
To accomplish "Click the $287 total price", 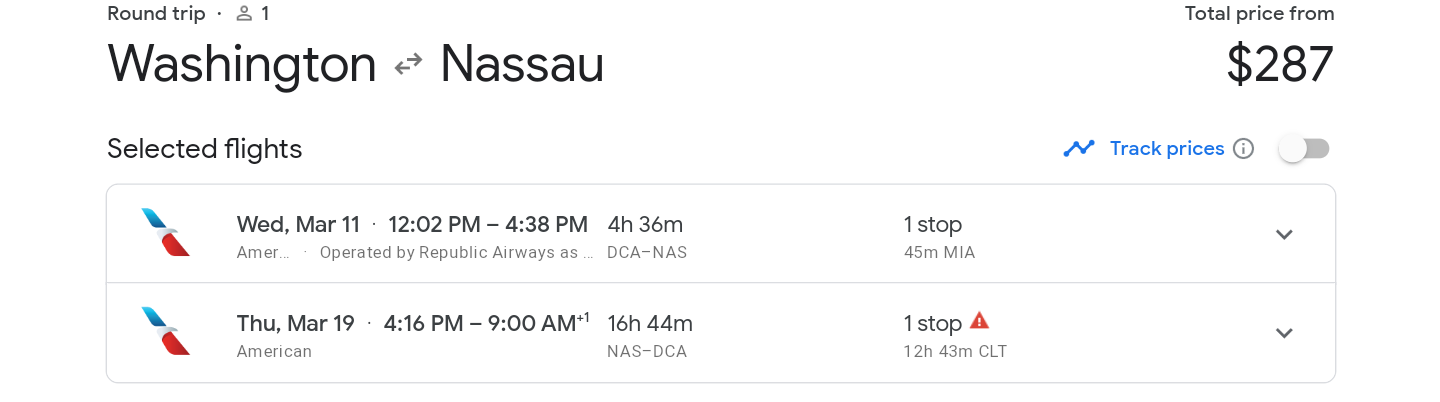I will (x=1280, y=65).
